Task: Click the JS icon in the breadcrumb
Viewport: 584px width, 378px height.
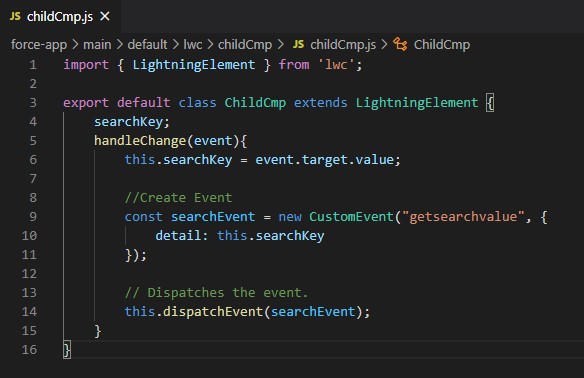Action: point(298,45)
